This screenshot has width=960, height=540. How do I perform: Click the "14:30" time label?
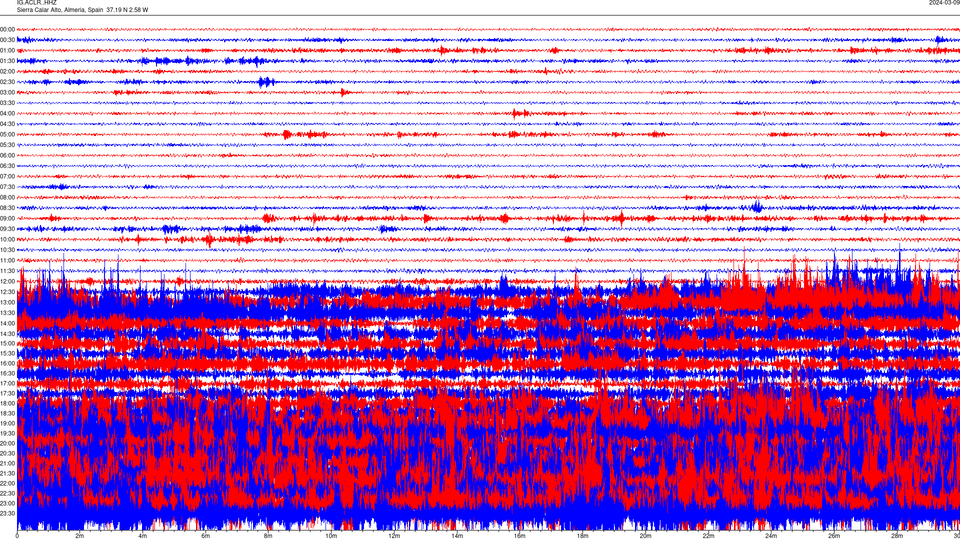pos(7,334)
